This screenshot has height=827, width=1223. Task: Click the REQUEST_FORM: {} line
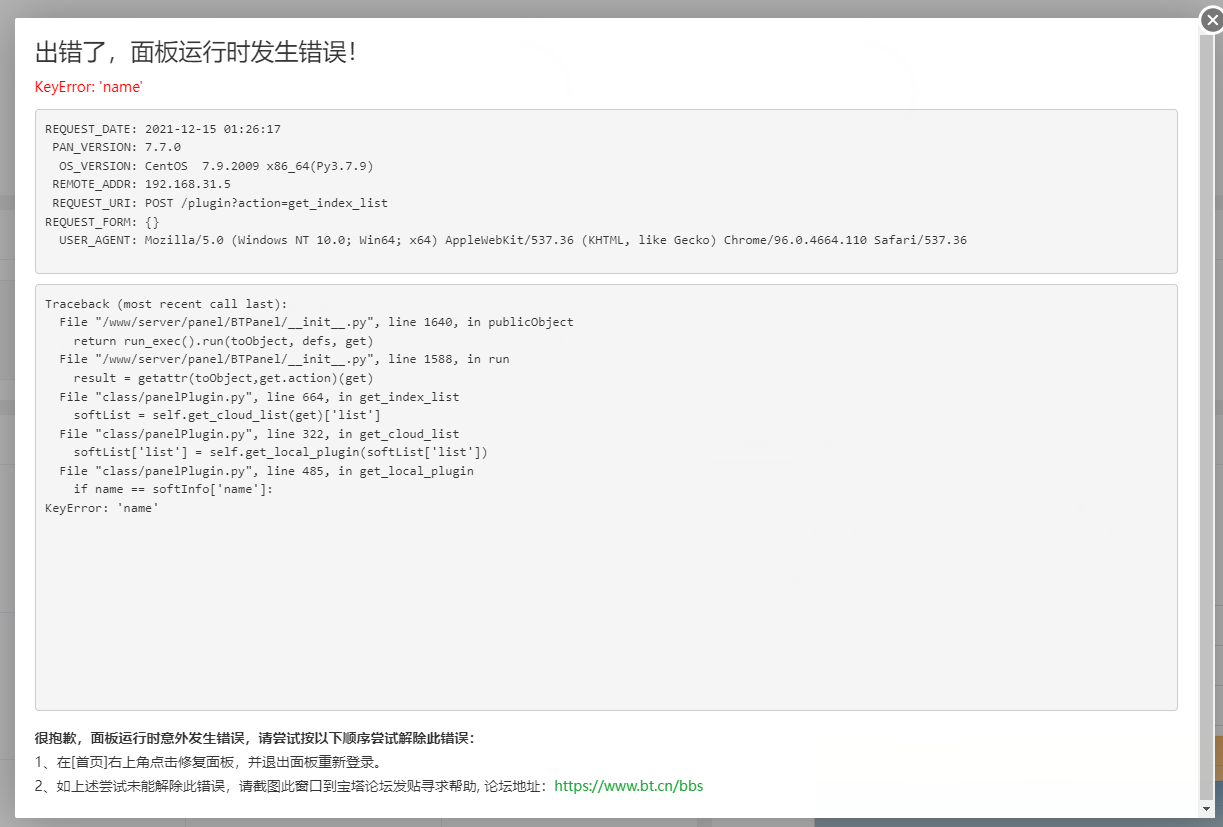[x=102, y=222]
